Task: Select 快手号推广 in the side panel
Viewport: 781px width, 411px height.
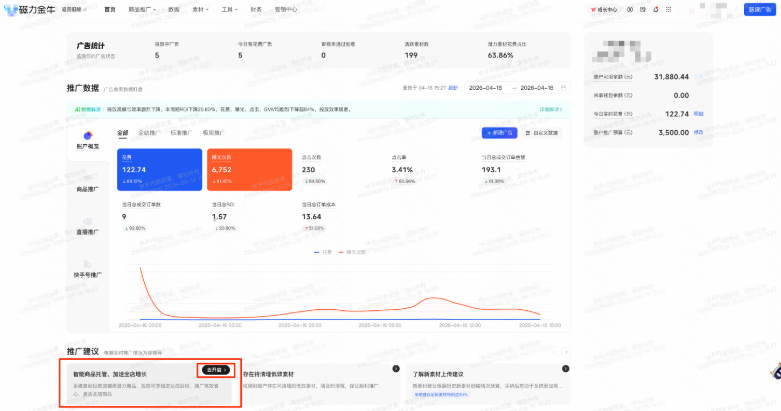Action: [88, 269]
